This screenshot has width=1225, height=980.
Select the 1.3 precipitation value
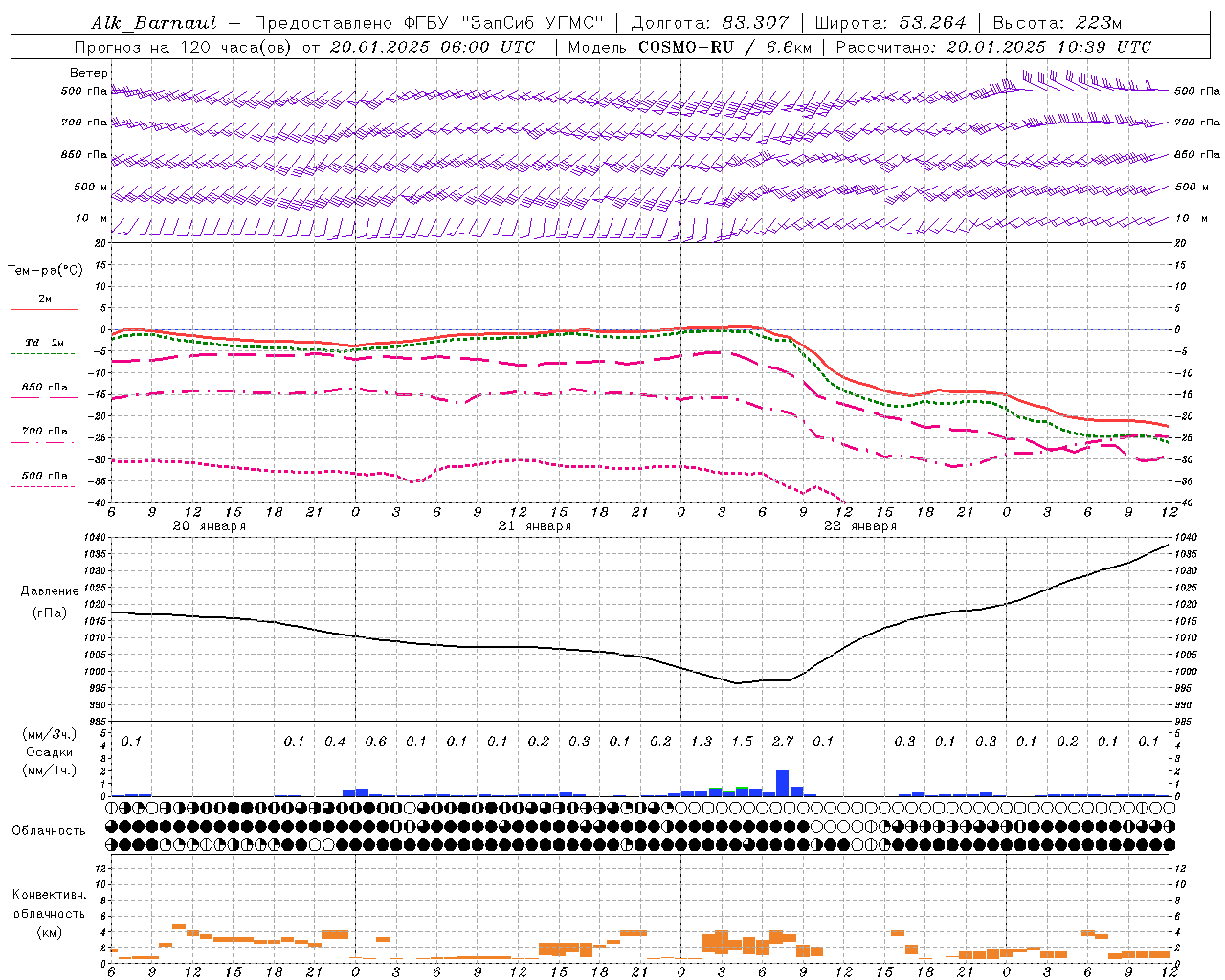pyautogui.click(x=702, y=741)
